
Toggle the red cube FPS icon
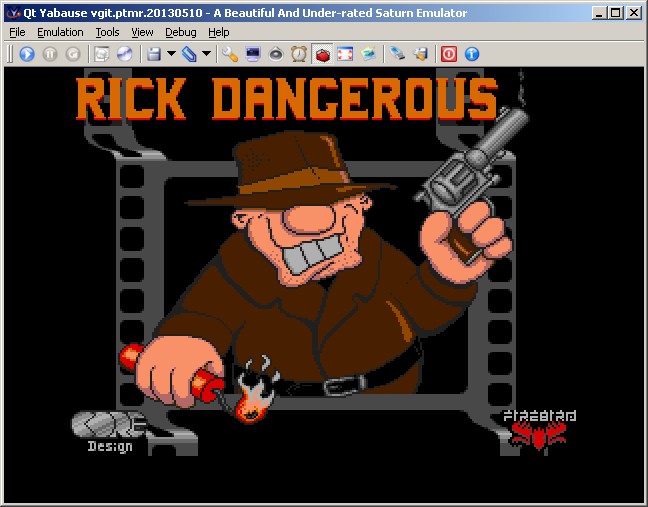pyautogui.click(x=322, y=54)
